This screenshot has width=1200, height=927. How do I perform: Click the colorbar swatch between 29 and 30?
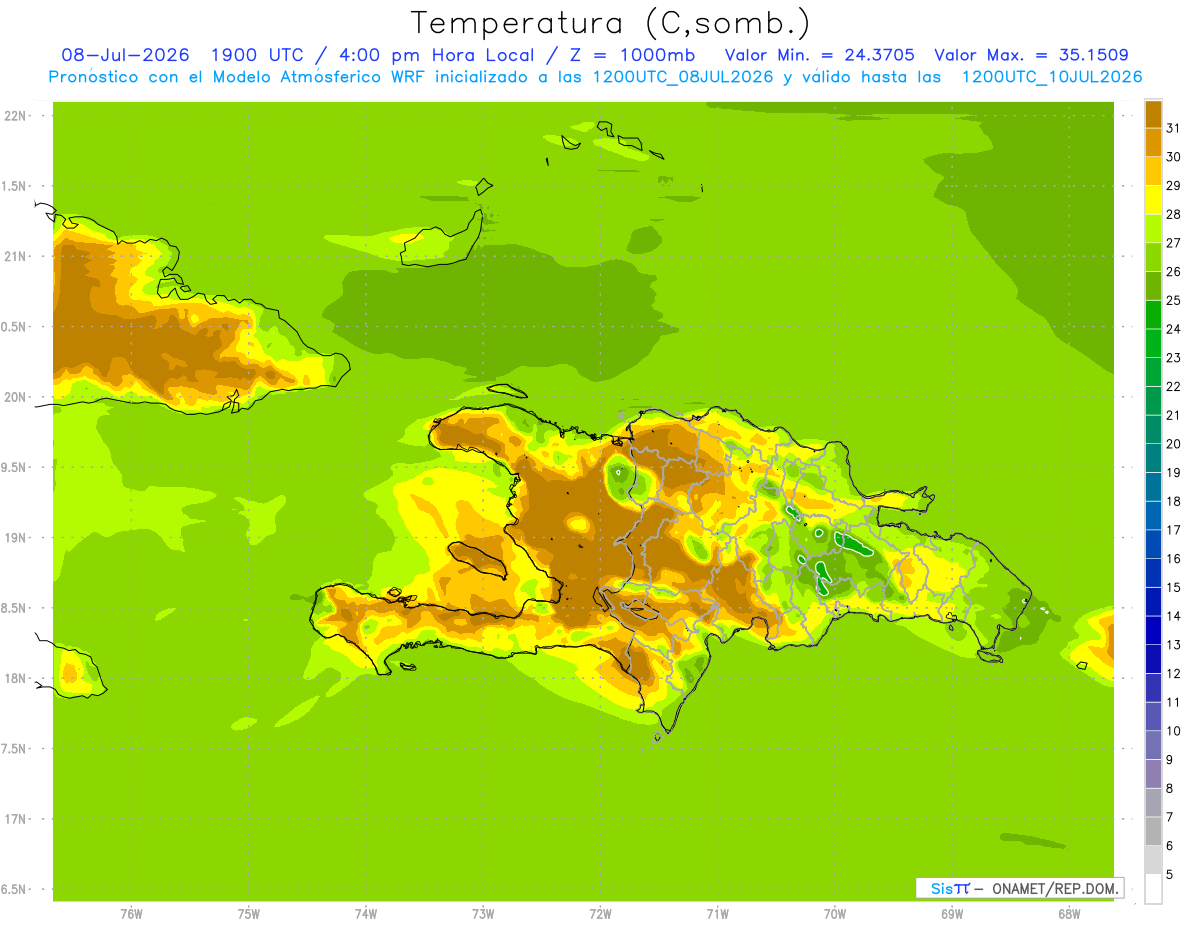tap(1153, 171)
